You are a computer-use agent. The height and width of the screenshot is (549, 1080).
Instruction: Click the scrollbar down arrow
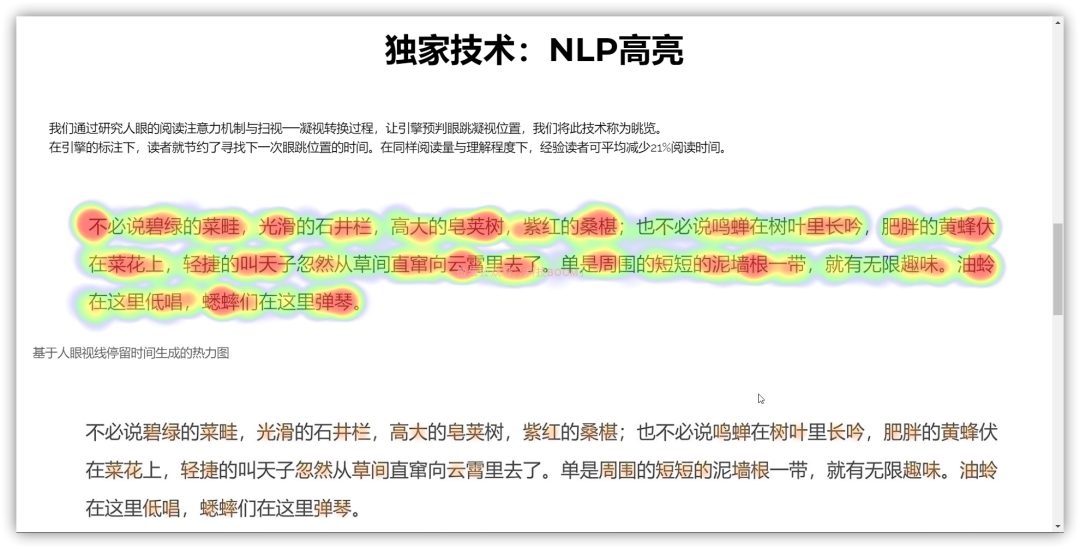1058,526
